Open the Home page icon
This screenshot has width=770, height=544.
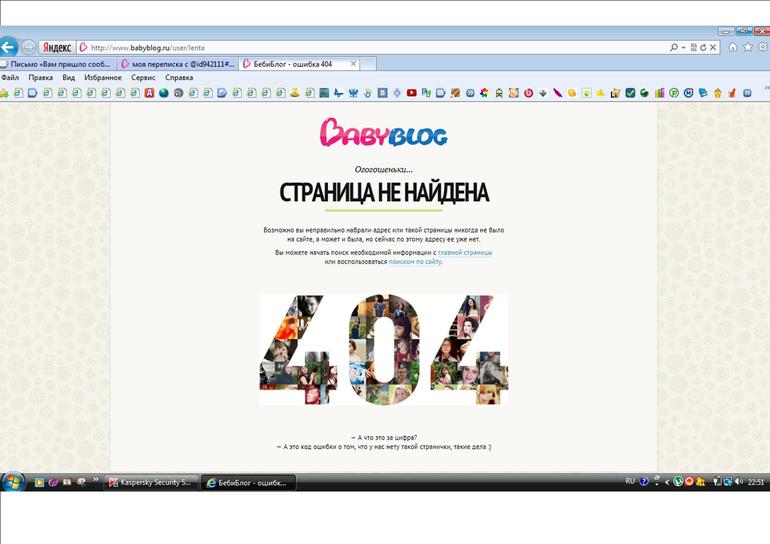tap(733, 47)
